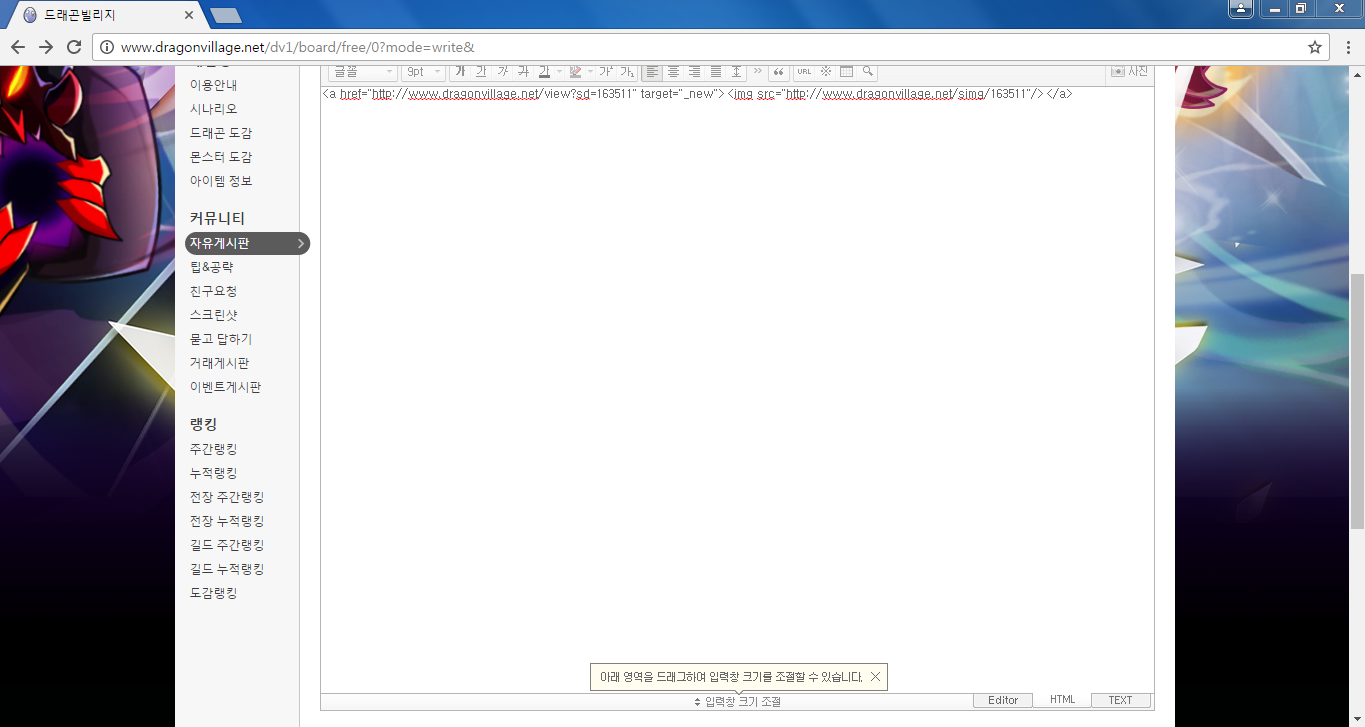Toggle bold text formatting in editor
This screenshot has height=727, width=1365.
[x=461, y=71]
